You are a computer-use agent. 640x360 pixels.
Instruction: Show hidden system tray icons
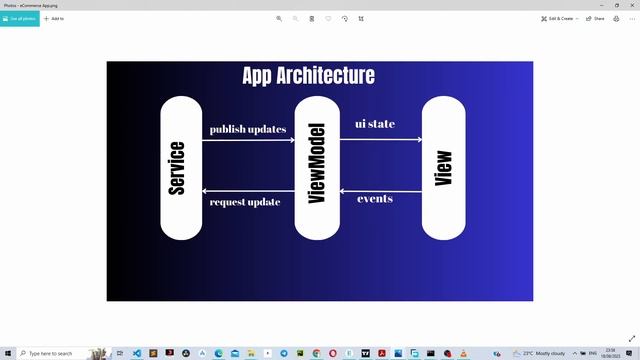click(575, 353)
